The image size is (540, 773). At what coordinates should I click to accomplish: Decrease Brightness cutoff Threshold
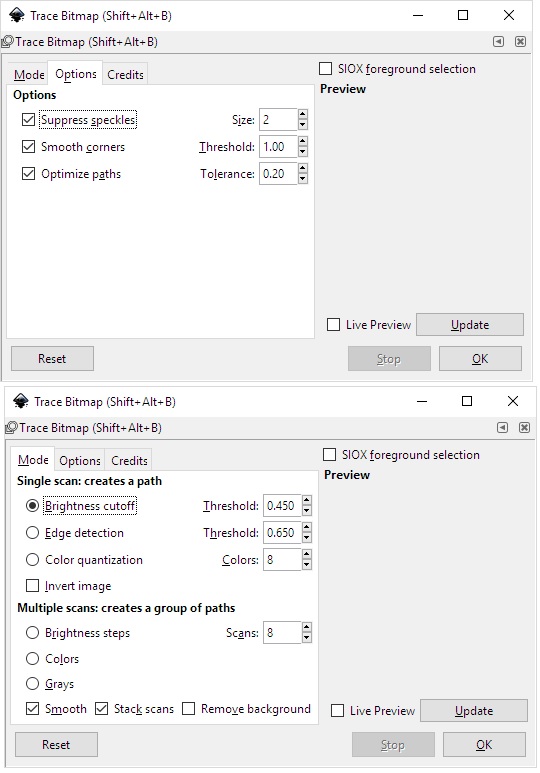tap(307, 511)
